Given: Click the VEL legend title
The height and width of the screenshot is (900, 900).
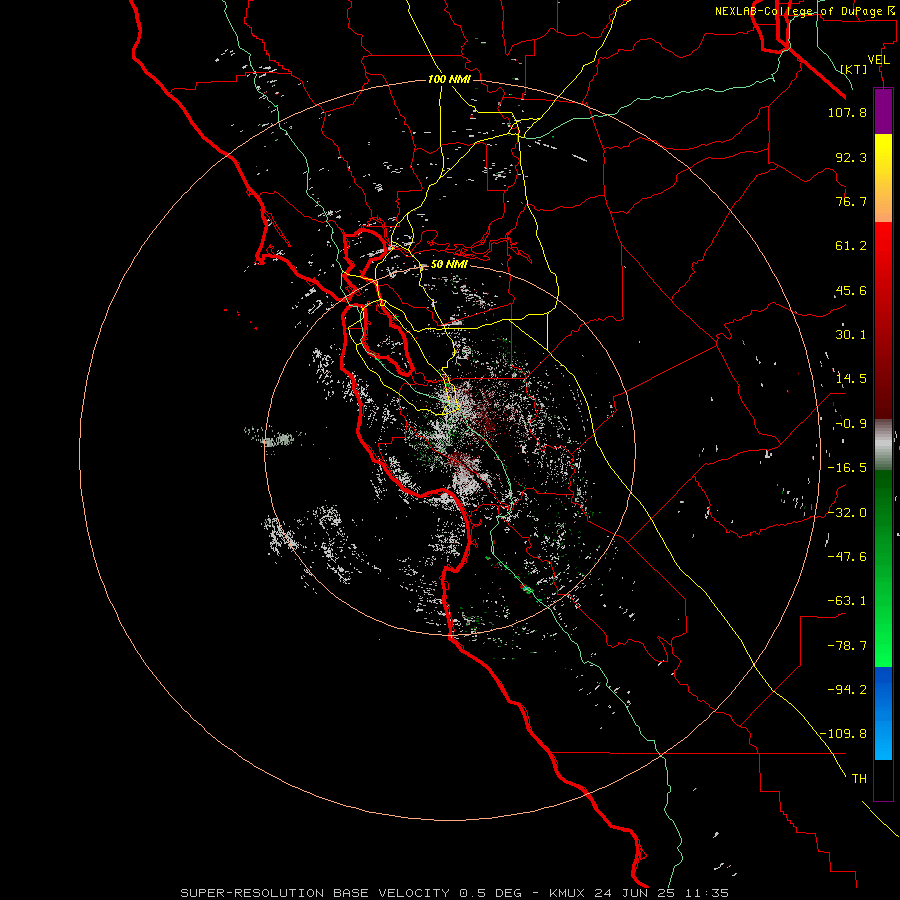Looking at the screenshot, I should (x=878, y=60).
